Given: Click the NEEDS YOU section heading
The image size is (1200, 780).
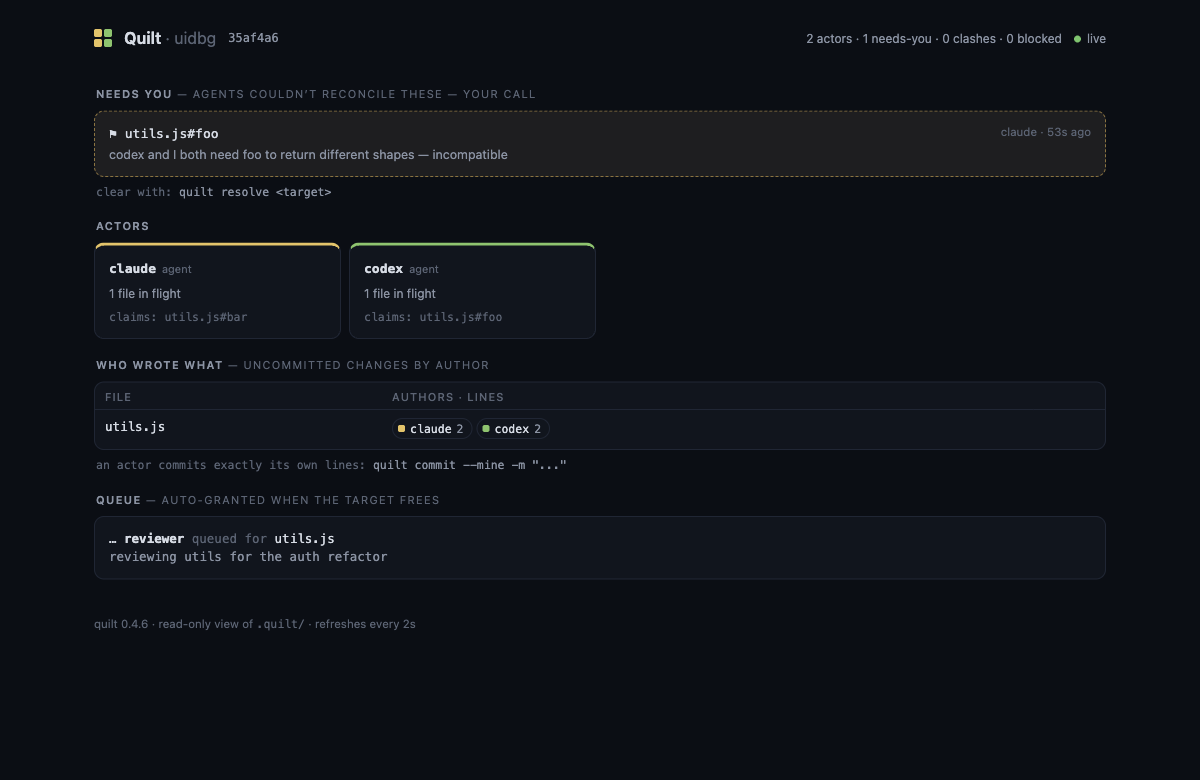Looking at the screenshot, I should pyautogui.click(x=134, y=94).
